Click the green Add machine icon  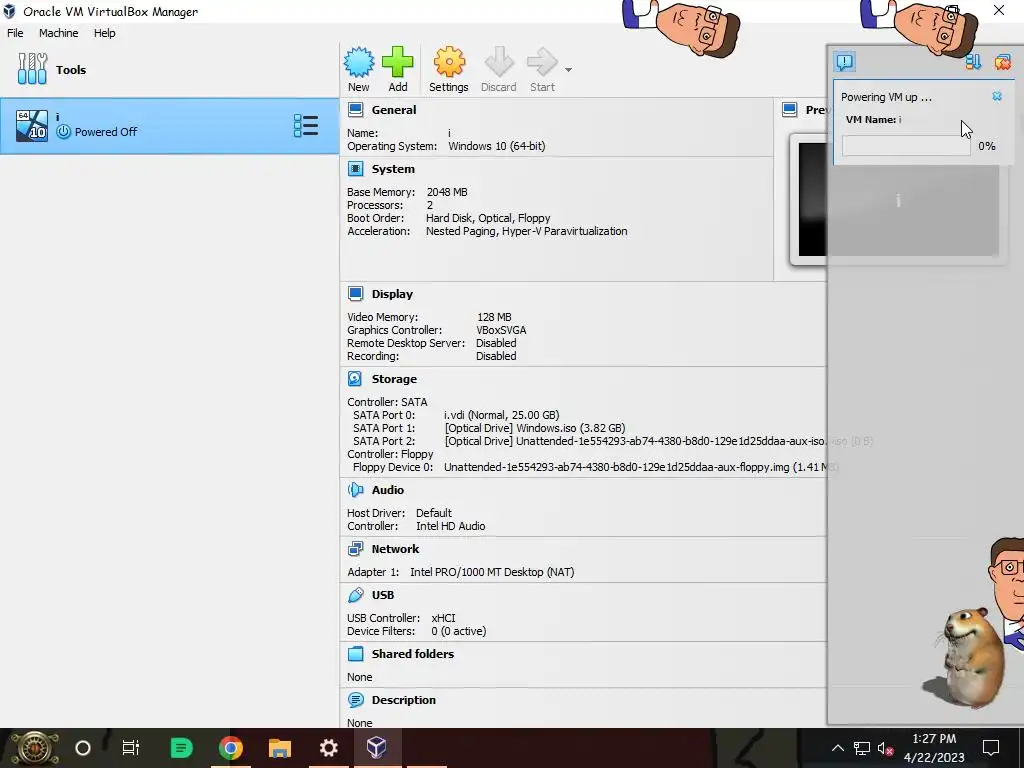pos(398,63)
